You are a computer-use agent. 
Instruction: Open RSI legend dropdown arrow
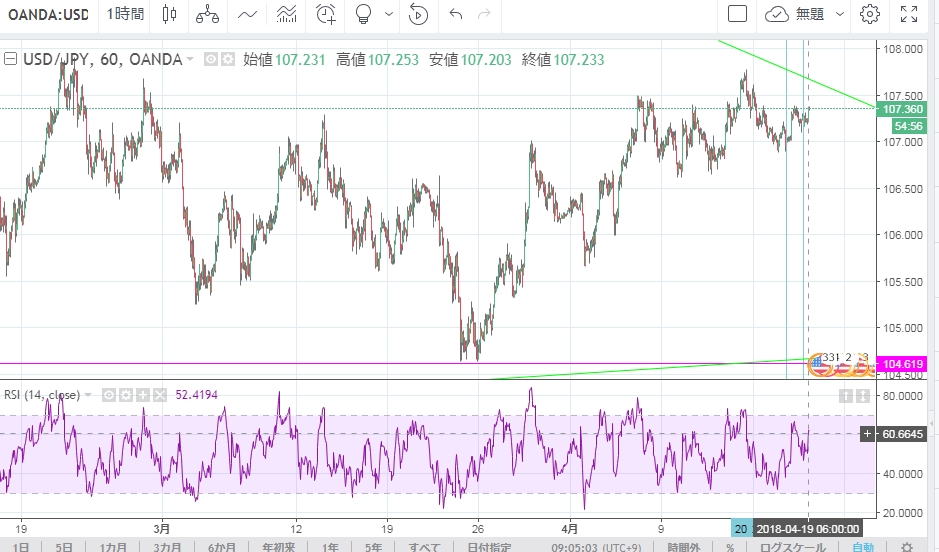click(x=88, y=395)
